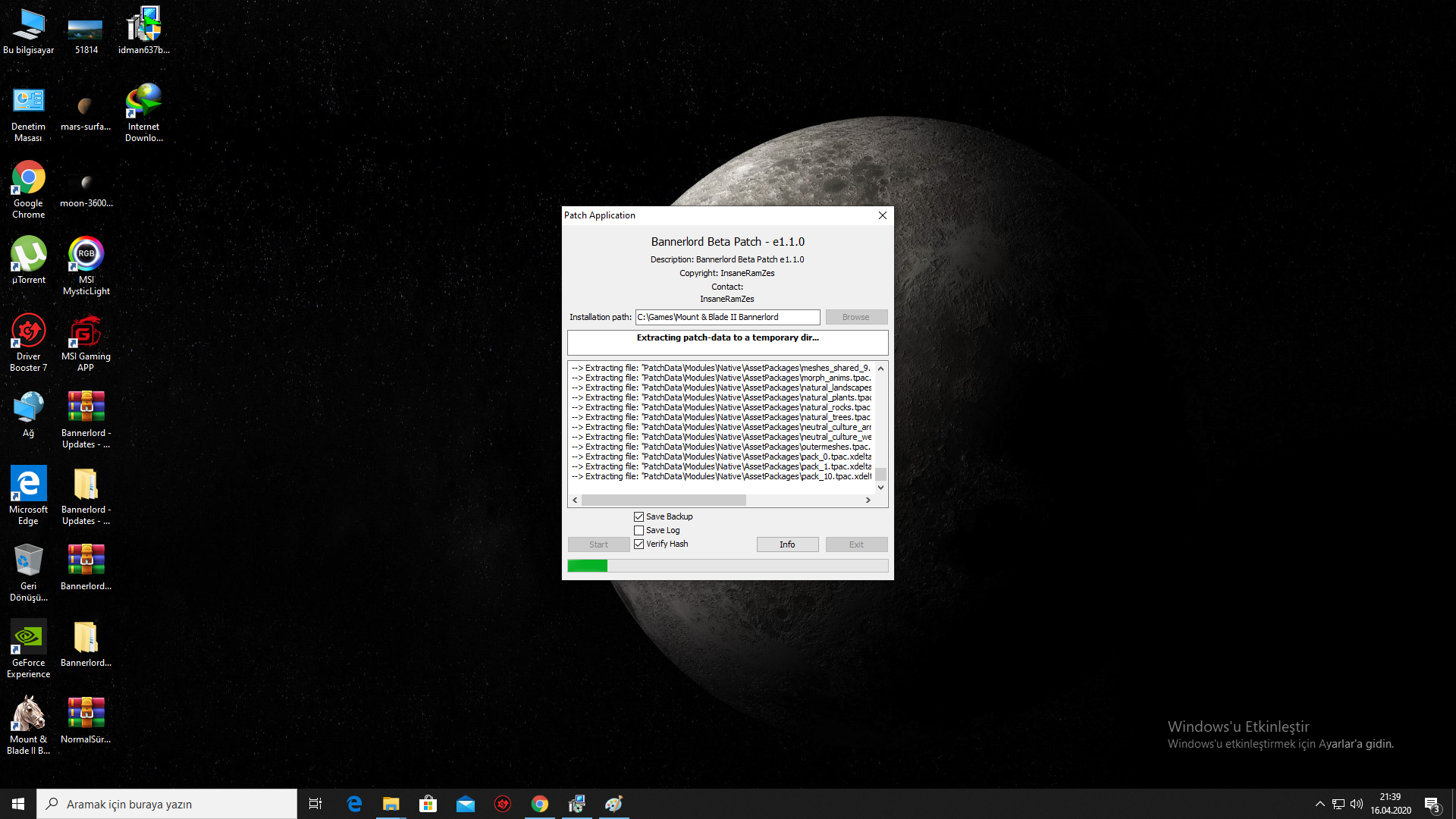Screen dimensions: 1456x819
Task: Select the log line ending 'natural_plants.tpac'
Action: (x=721, y=398)
